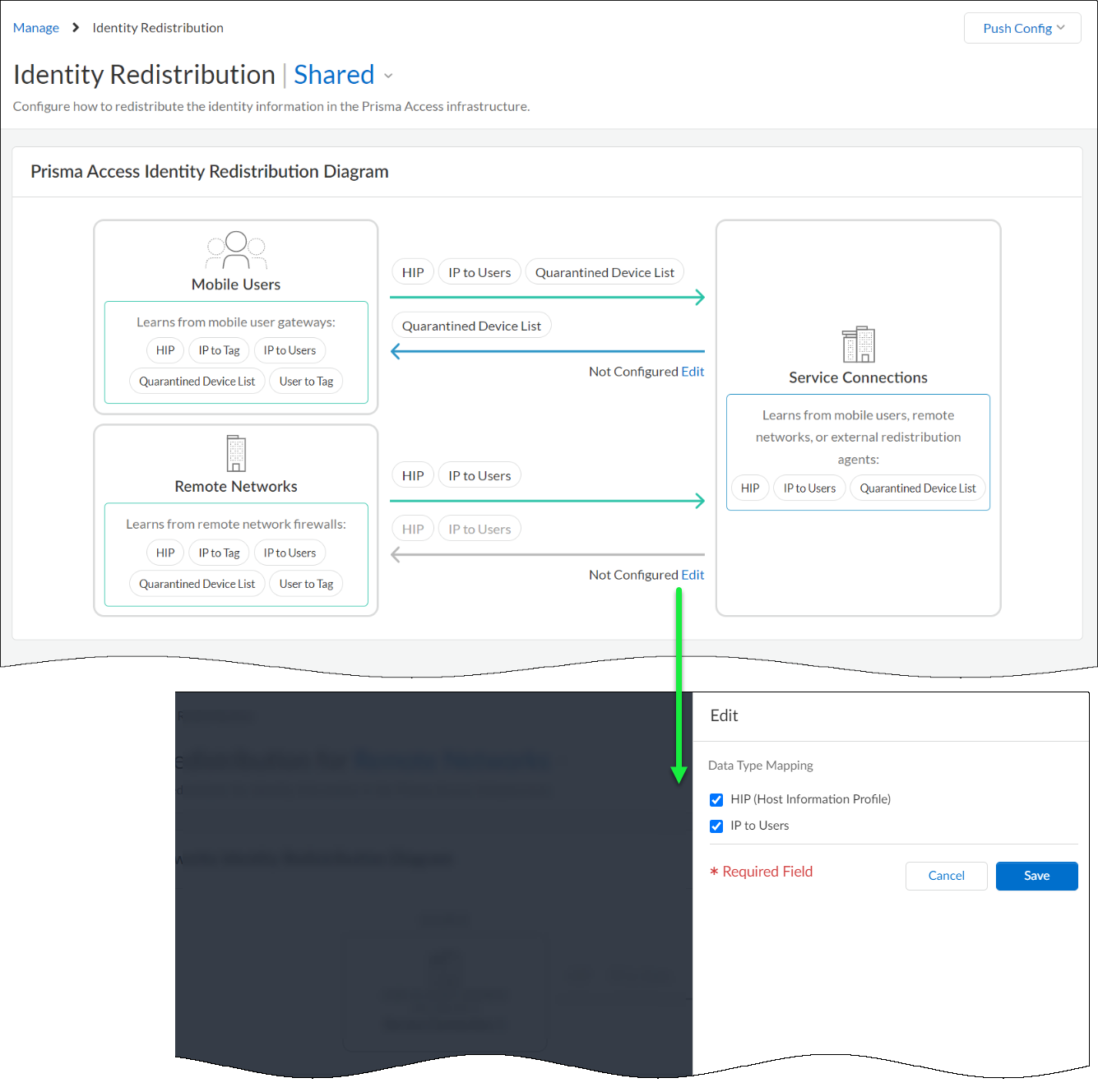Click the Remote Networks heading
Viewport: 1098px width, 1092px height.
click(236, 487)
